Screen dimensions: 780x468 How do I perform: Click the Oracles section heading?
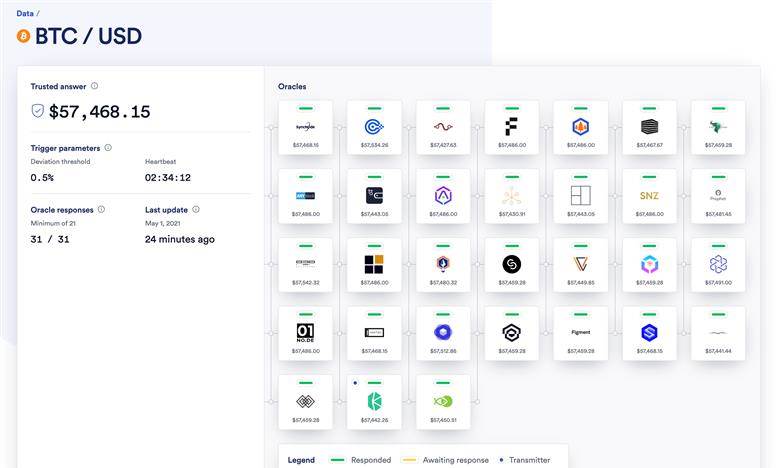292,87
